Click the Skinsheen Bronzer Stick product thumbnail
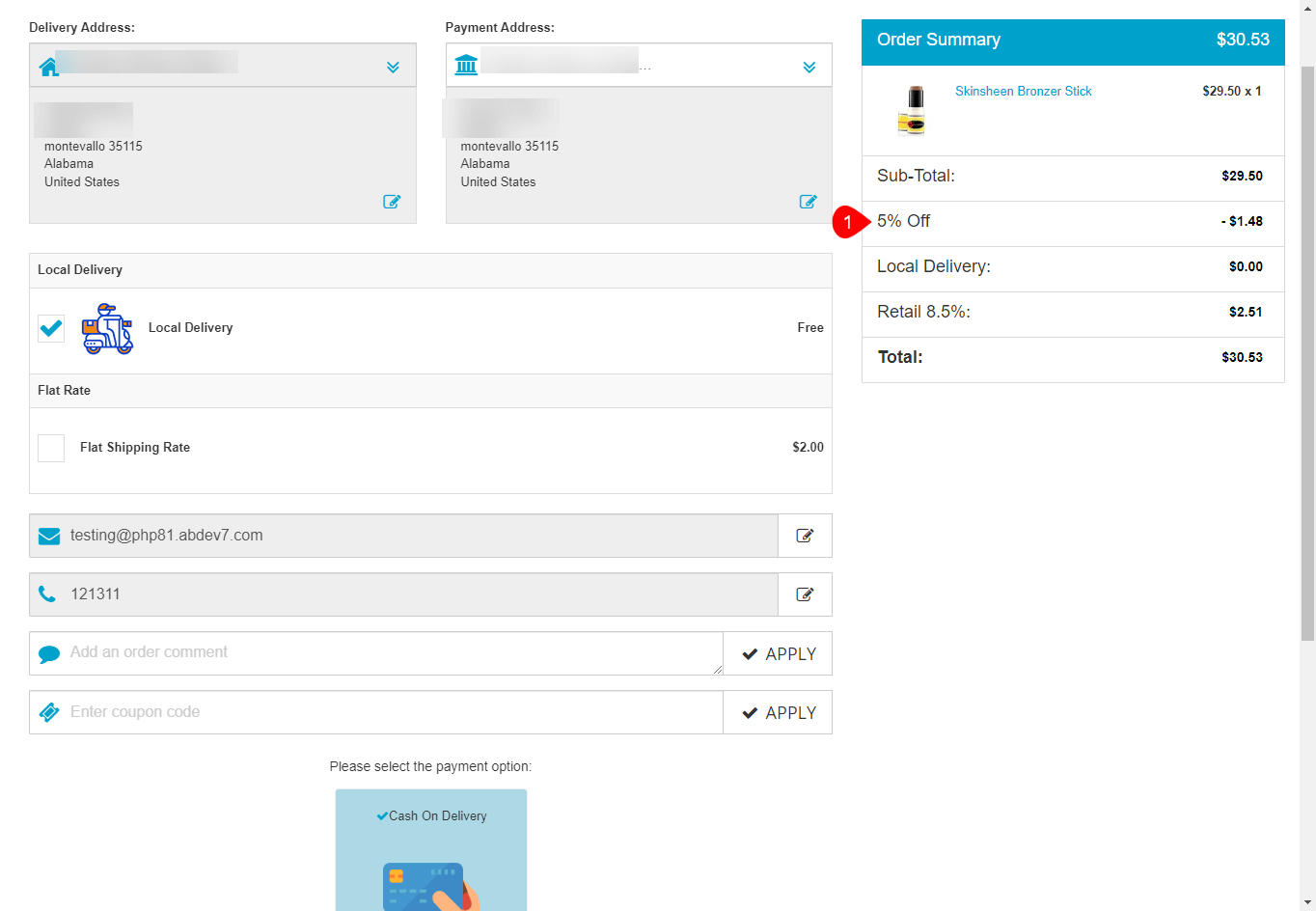Screen dimensions: 1316x911 pyautogui.click(x=912, y=110)
